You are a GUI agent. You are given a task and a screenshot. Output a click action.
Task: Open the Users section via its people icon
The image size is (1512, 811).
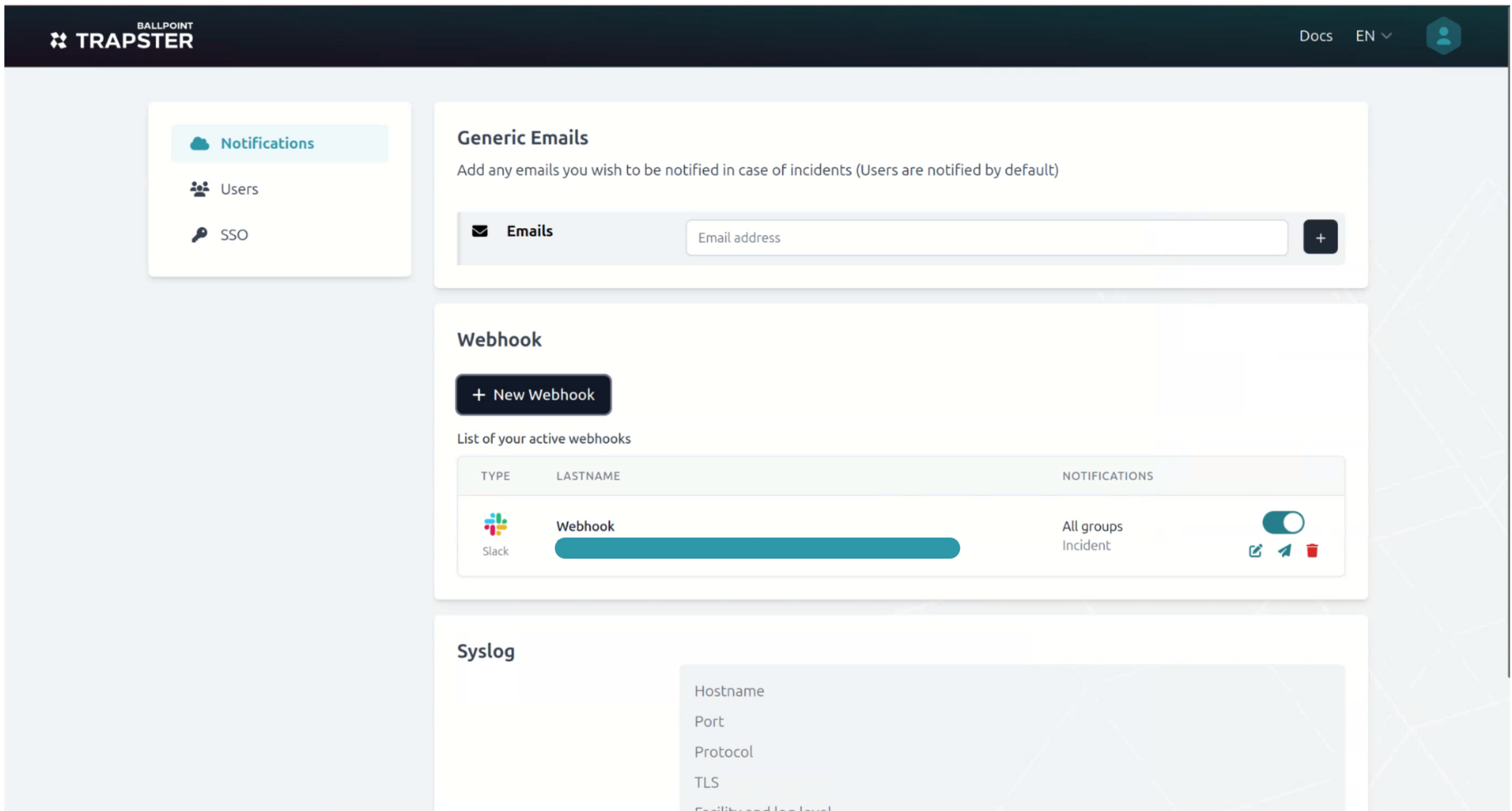pyautogui.click(x=199, y=188)
